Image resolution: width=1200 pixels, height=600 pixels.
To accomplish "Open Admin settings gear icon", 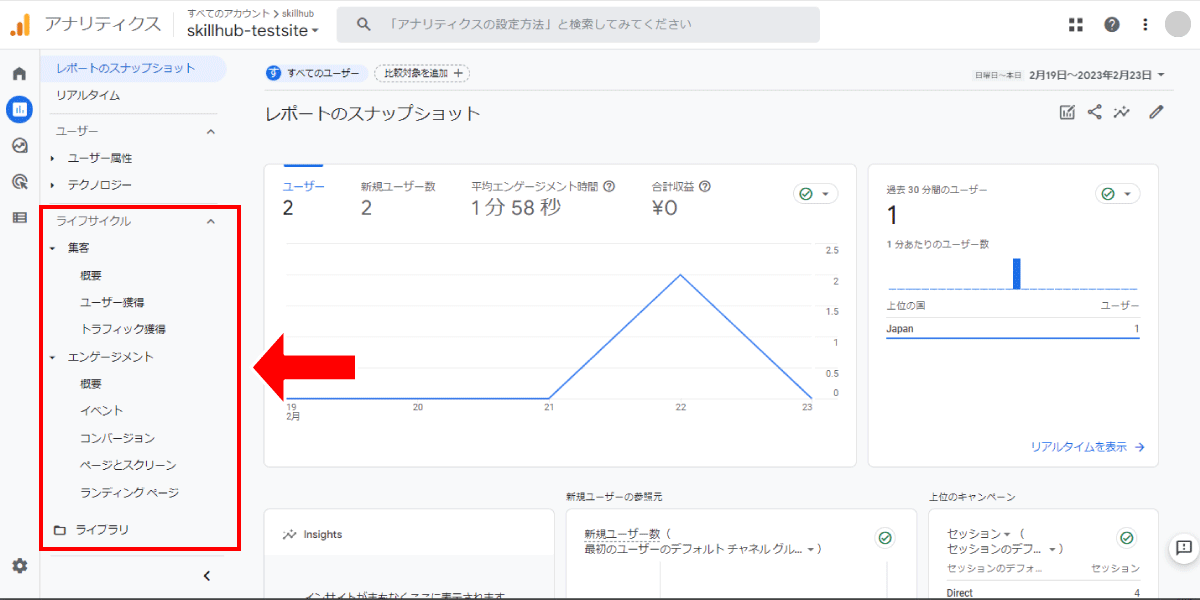I will tap(19, 566).
